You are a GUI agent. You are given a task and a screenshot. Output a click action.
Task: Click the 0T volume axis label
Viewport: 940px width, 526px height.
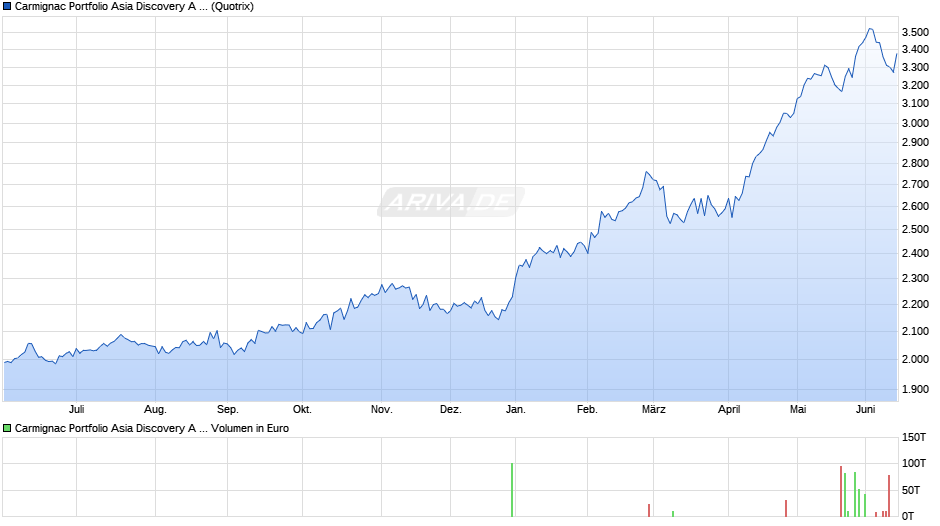[x=908, y=516]
